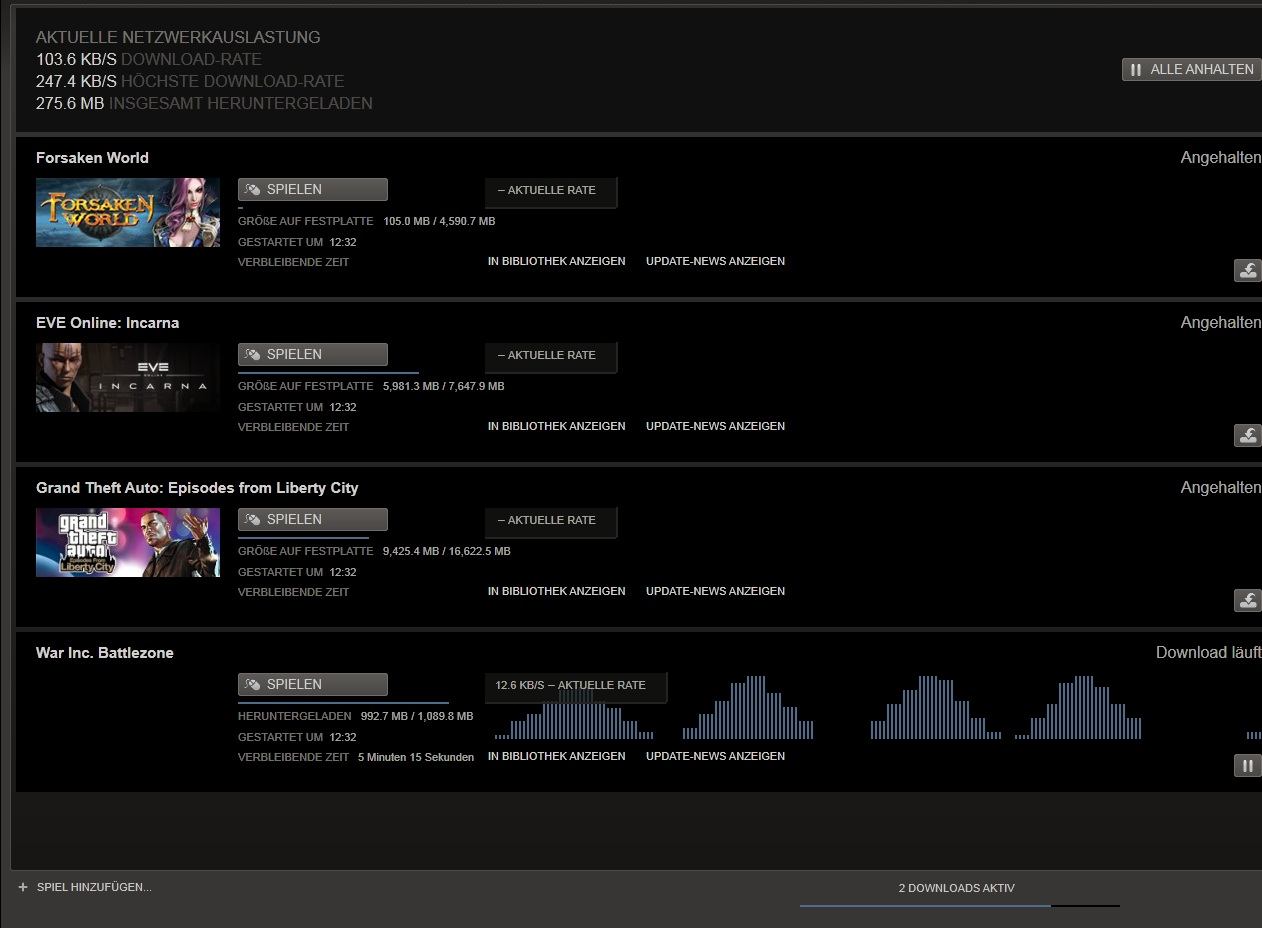
Task: Click the Aktuelle Netzwerkauslastung heading
Action: [178, 37]
